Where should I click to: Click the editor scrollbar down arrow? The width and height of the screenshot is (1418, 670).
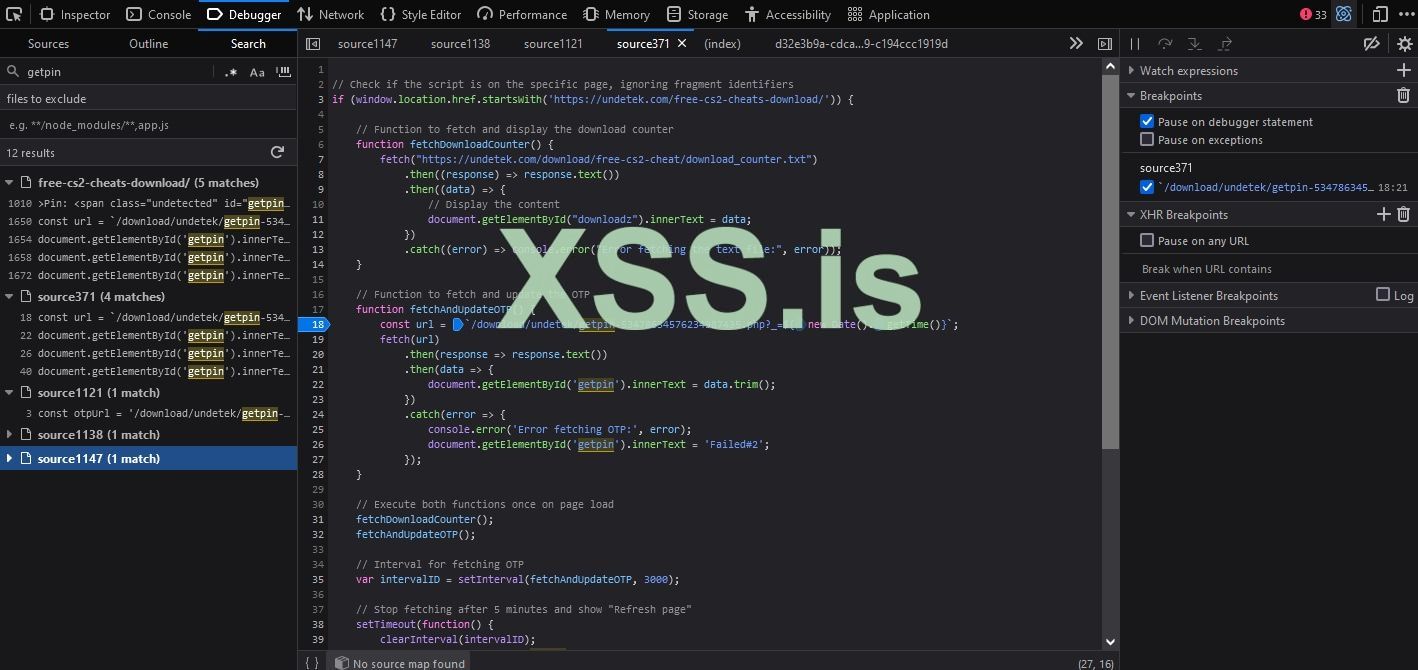pos(1110,642)
